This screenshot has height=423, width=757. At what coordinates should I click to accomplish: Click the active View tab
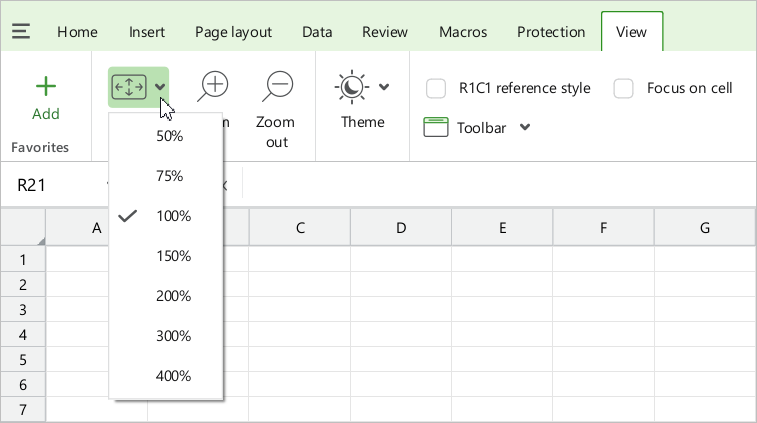(x=631, y=32)
